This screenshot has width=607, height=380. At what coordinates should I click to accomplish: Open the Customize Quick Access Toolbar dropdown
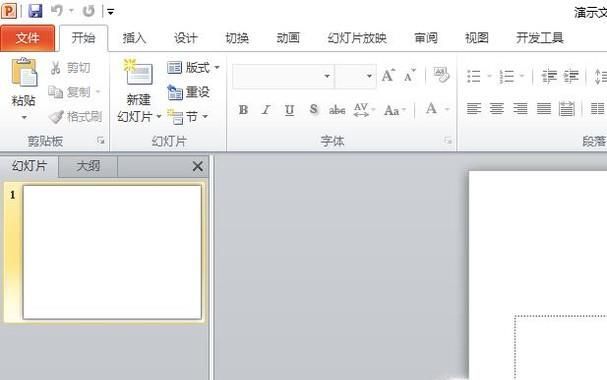tap(111, 12)
